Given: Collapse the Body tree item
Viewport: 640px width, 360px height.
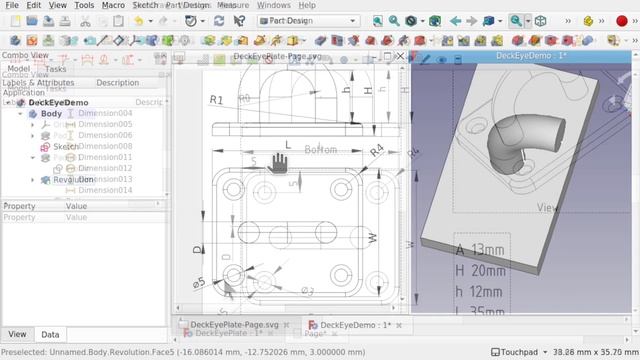Looking at the screenshot, I should [20, 114].
